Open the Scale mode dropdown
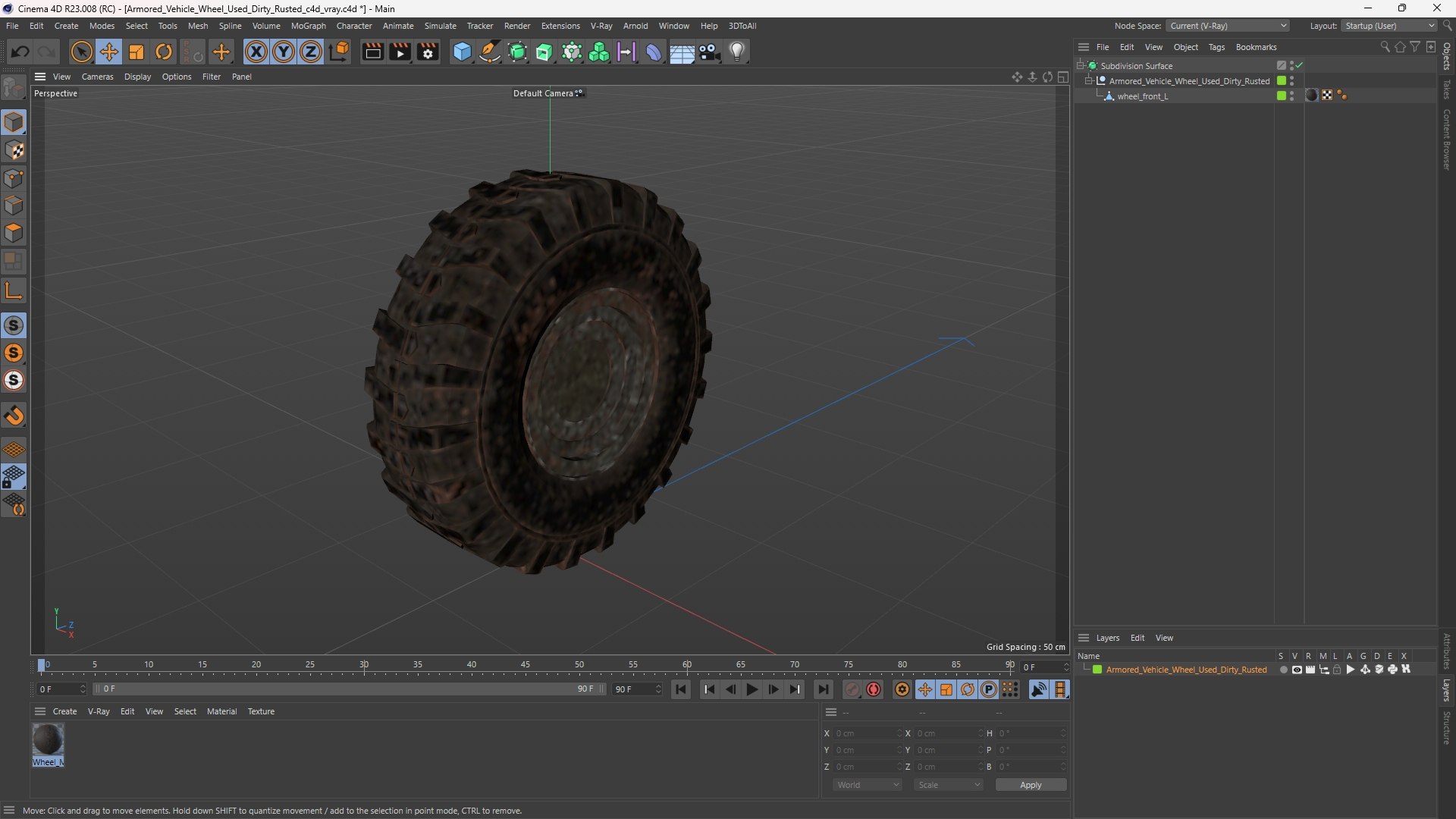This screenshot has width=1456, height=819. (948, 785)
